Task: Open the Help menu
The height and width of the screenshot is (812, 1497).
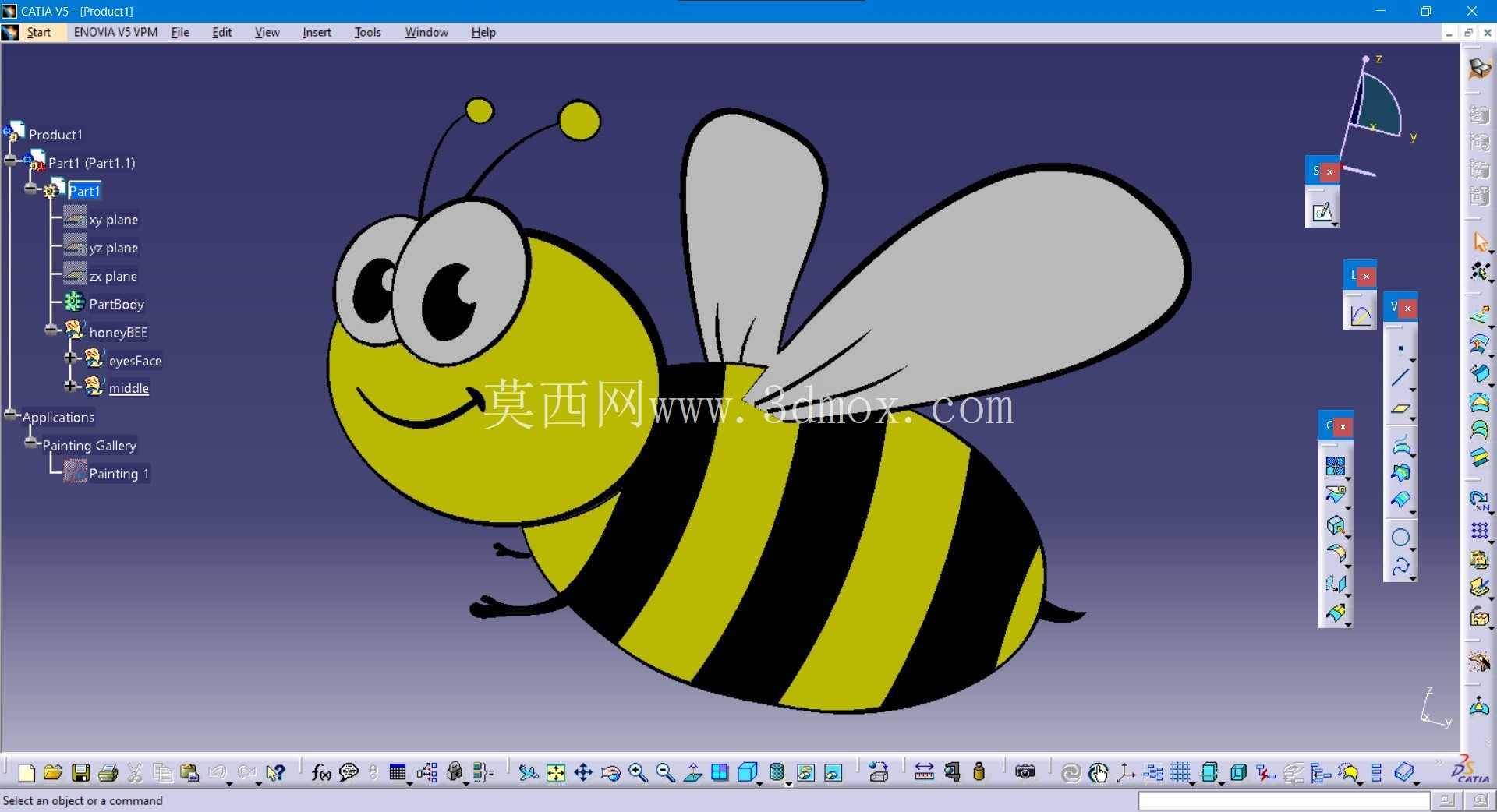Action: point(483,32)
